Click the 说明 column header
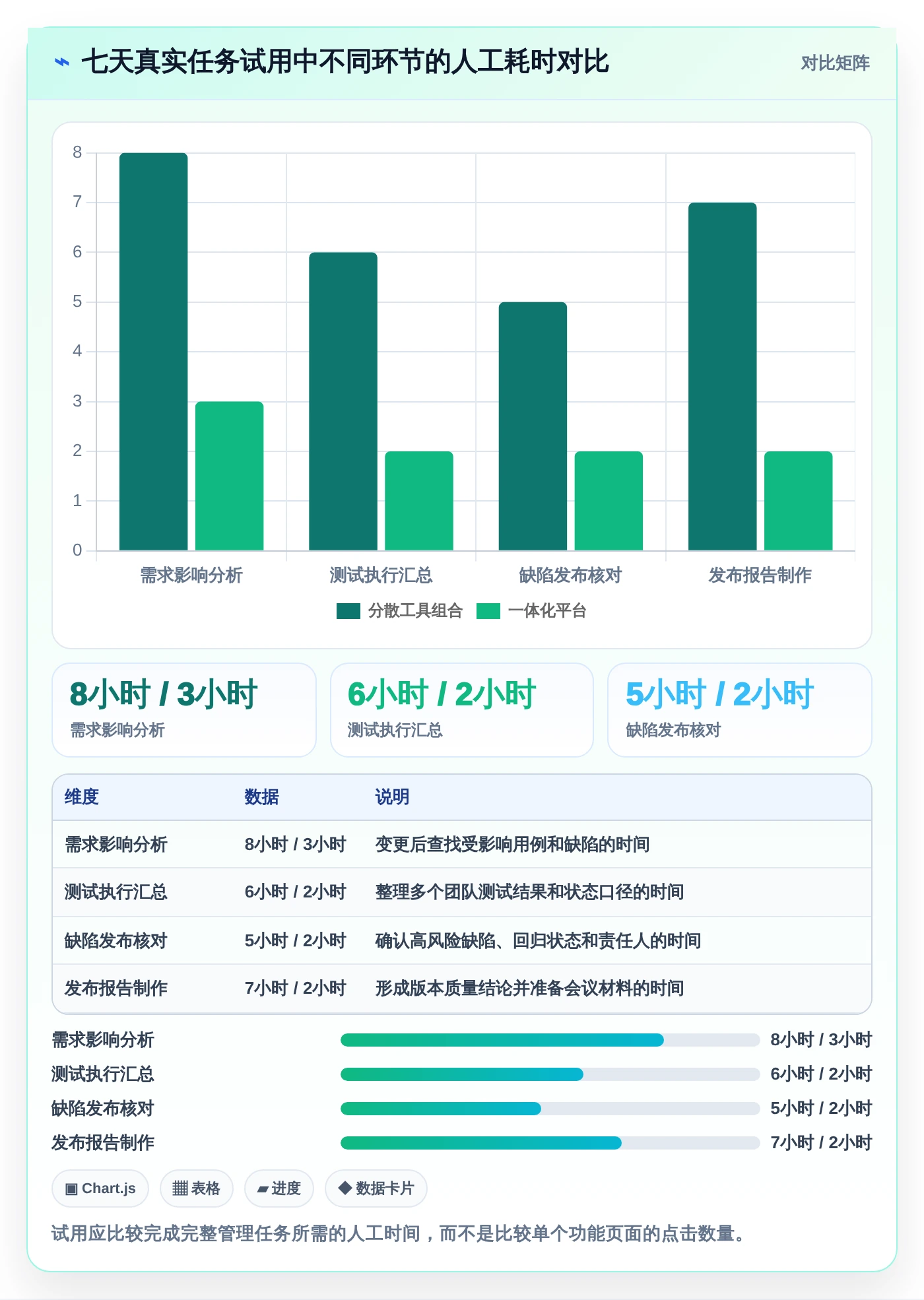Screen dimensions: 924x1300 (x=393, y=797)
